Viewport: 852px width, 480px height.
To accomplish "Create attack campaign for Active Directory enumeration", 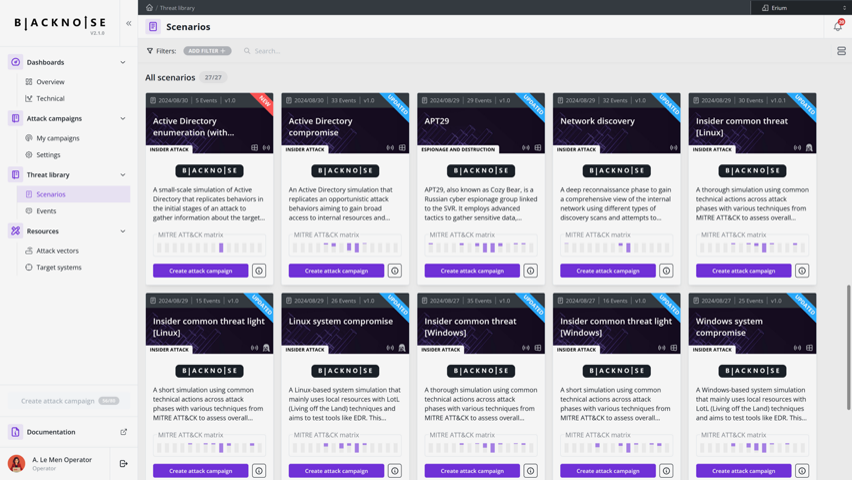I will [201, 271].
